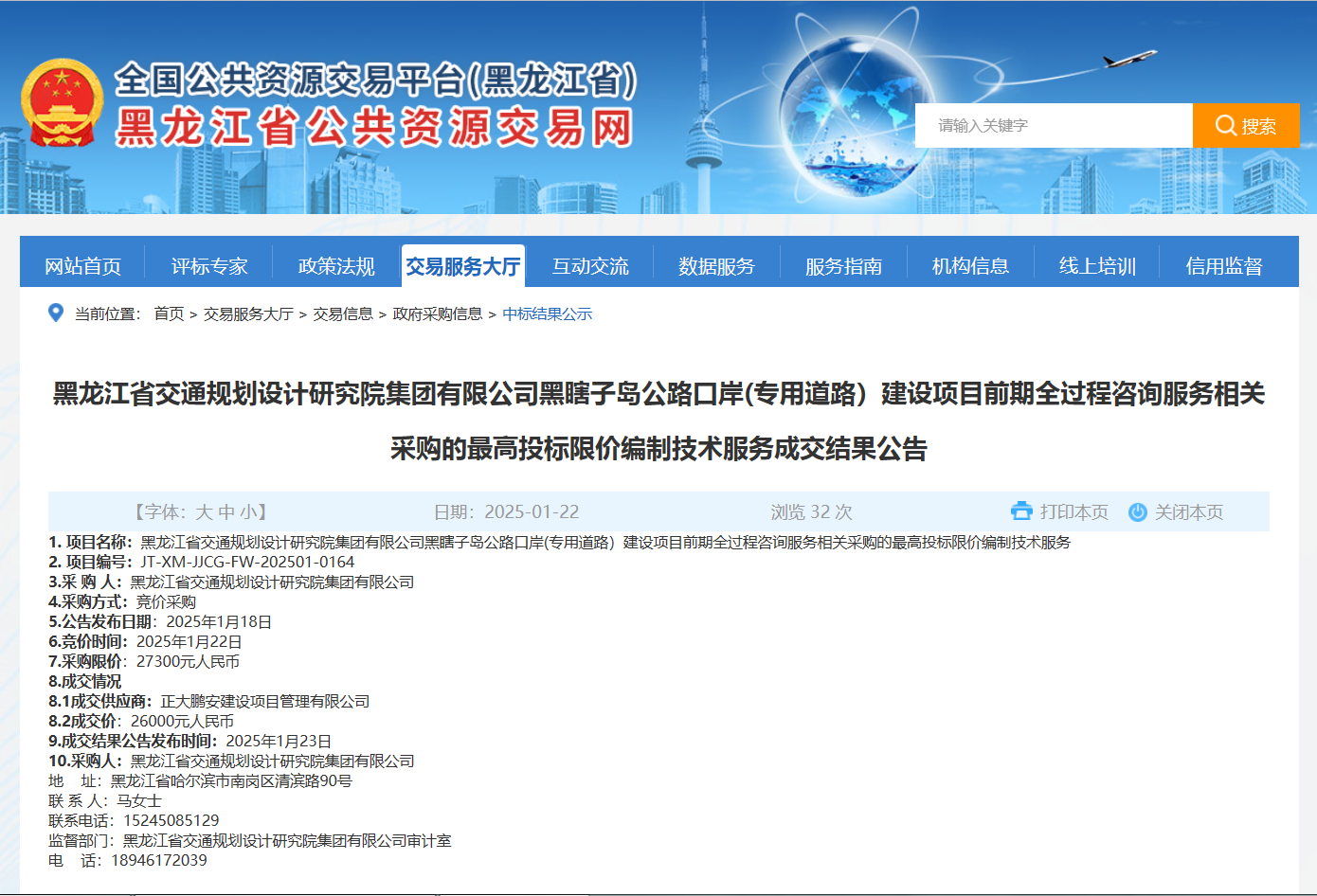Viewport: 1317px width, 896px height.
Task: Set font size to 小
Action: [x=248, y=512]
